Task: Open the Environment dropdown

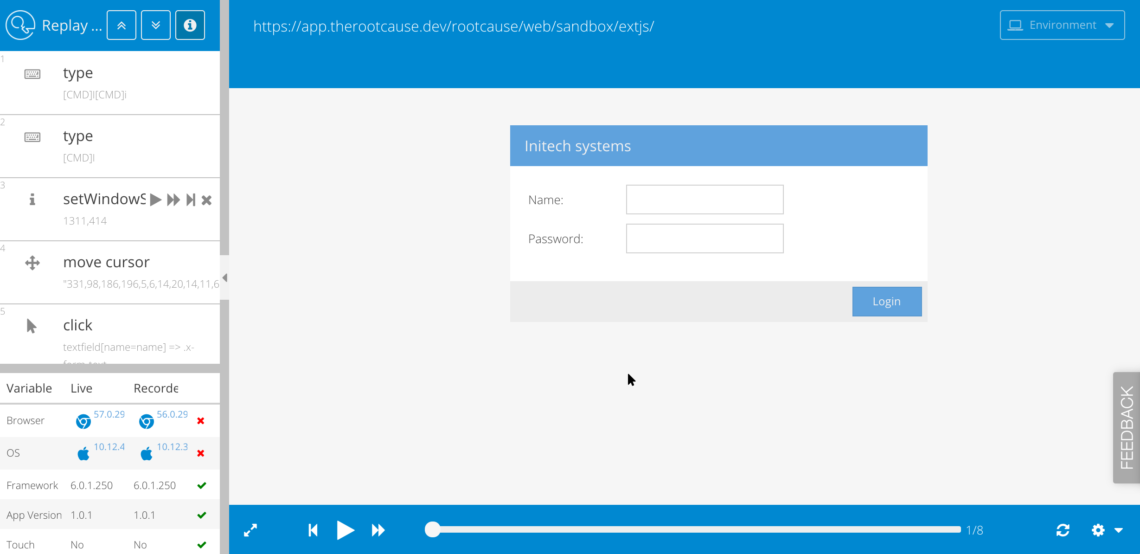Action: pos(1061,25)
